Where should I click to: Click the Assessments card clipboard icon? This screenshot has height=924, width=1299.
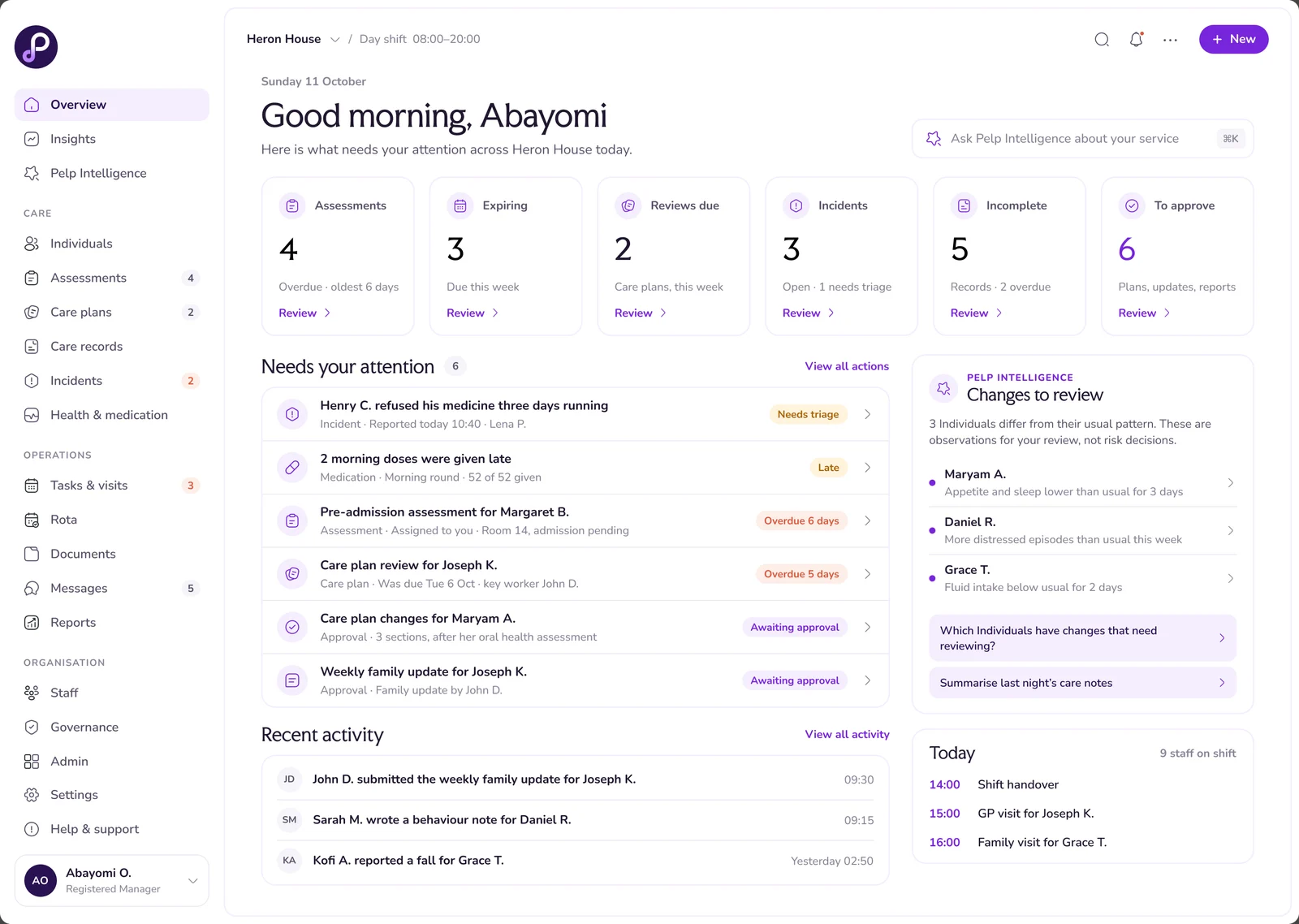click(x=292, y=206)
